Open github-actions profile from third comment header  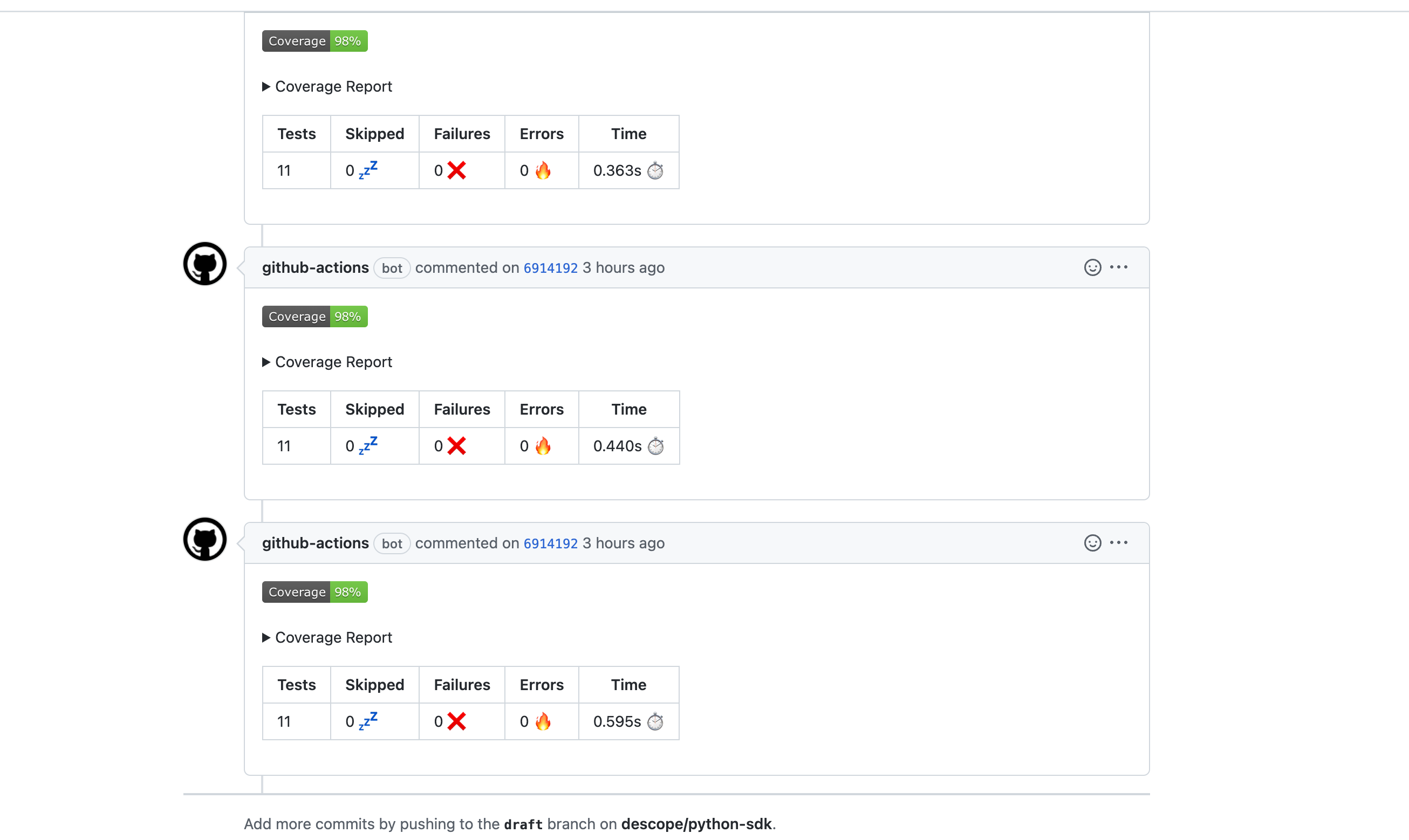tap(316, 543)
